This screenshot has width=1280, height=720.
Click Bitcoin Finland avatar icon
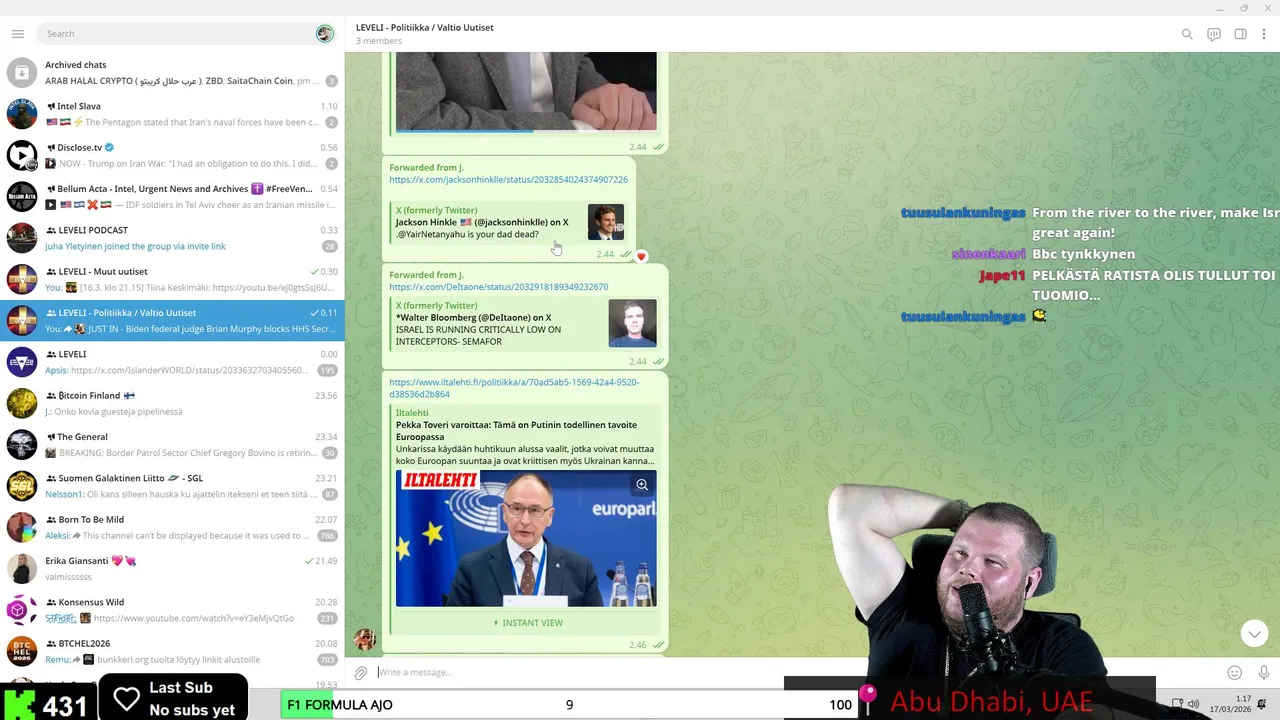(22, 403)
